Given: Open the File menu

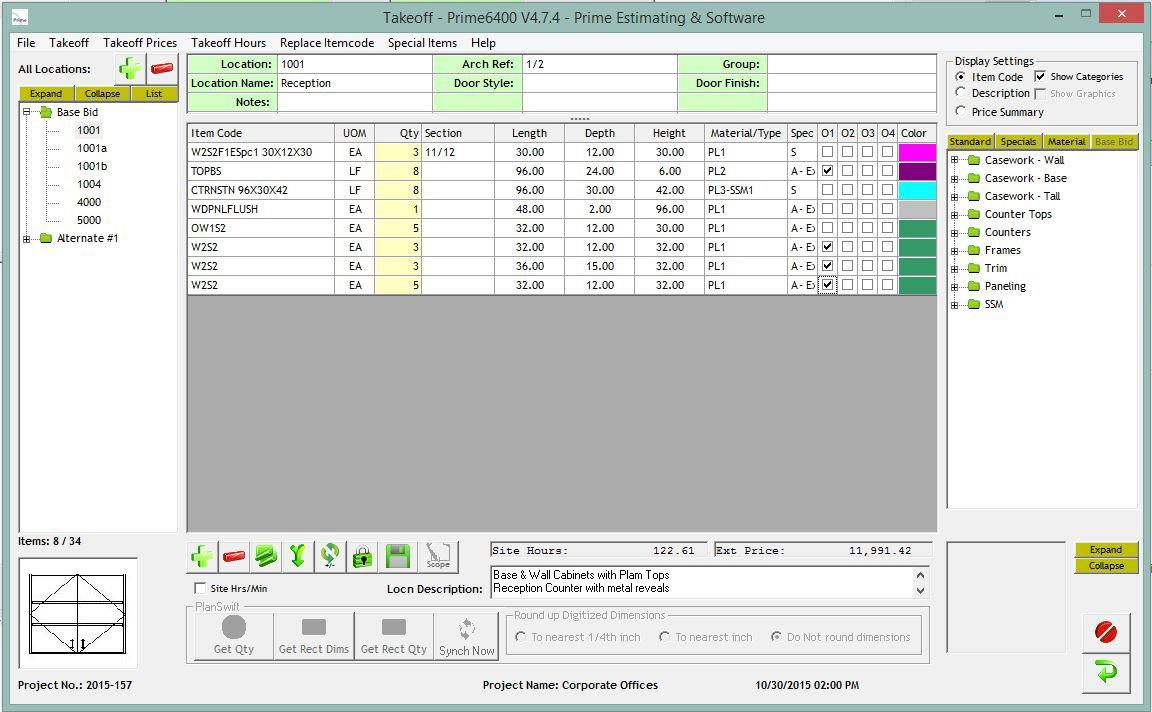Looking at the screenshot, I should [26, 43].
